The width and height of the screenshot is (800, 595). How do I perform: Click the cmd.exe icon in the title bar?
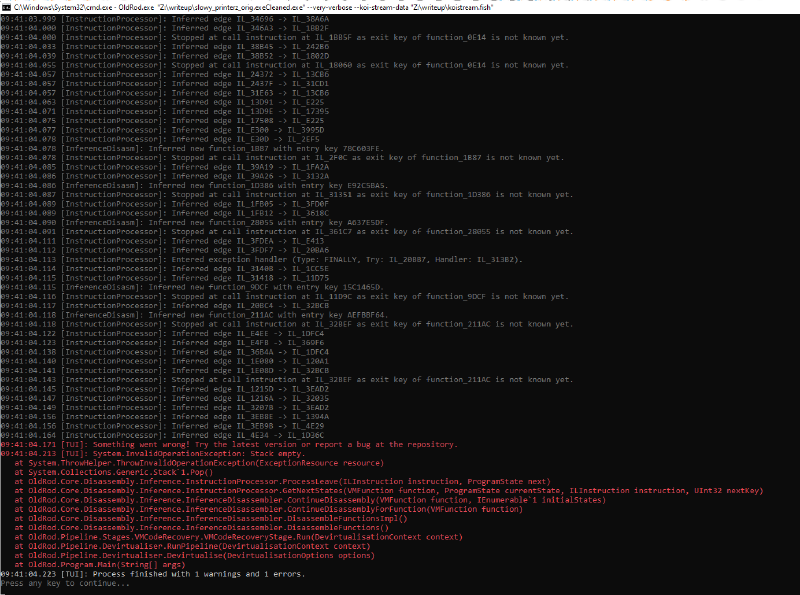[7, 6]
